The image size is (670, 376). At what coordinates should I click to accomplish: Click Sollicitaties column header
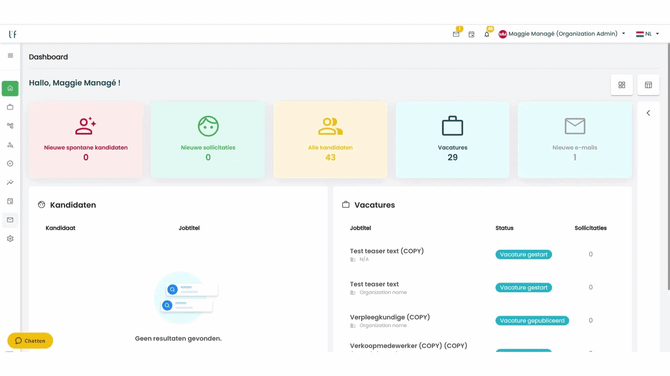pyautogui.click(x=591, y=228)
